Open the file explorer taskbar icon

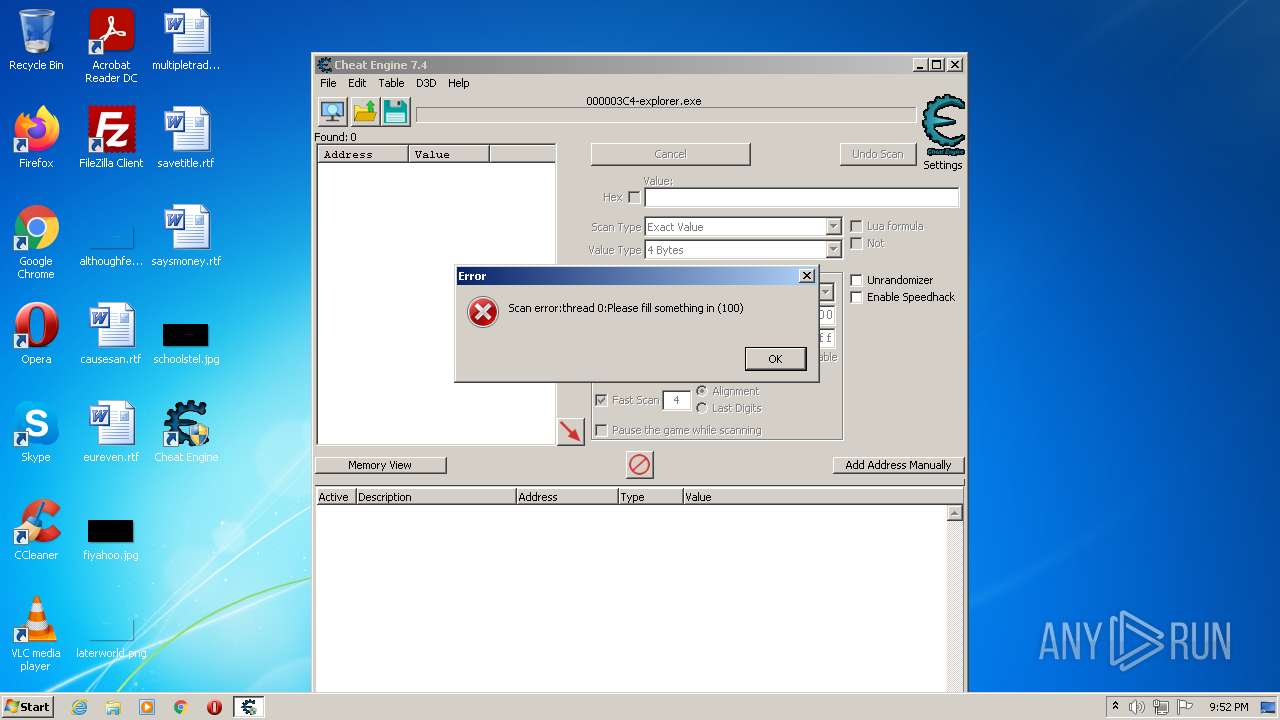113,707
